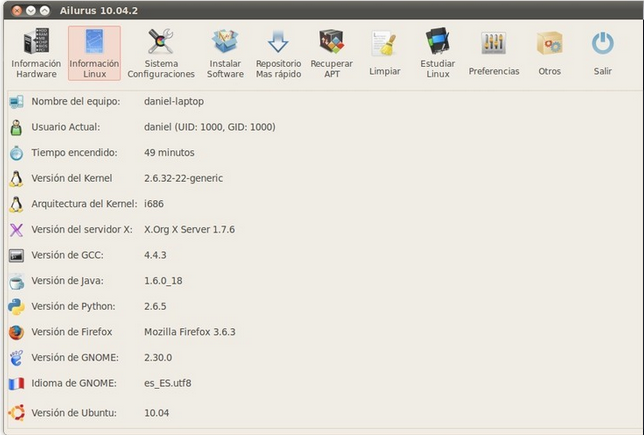The width and height of the screenshot is (644, 435).
Task: Choose Repositorio Mas rápido
Action: pos(278,53)
